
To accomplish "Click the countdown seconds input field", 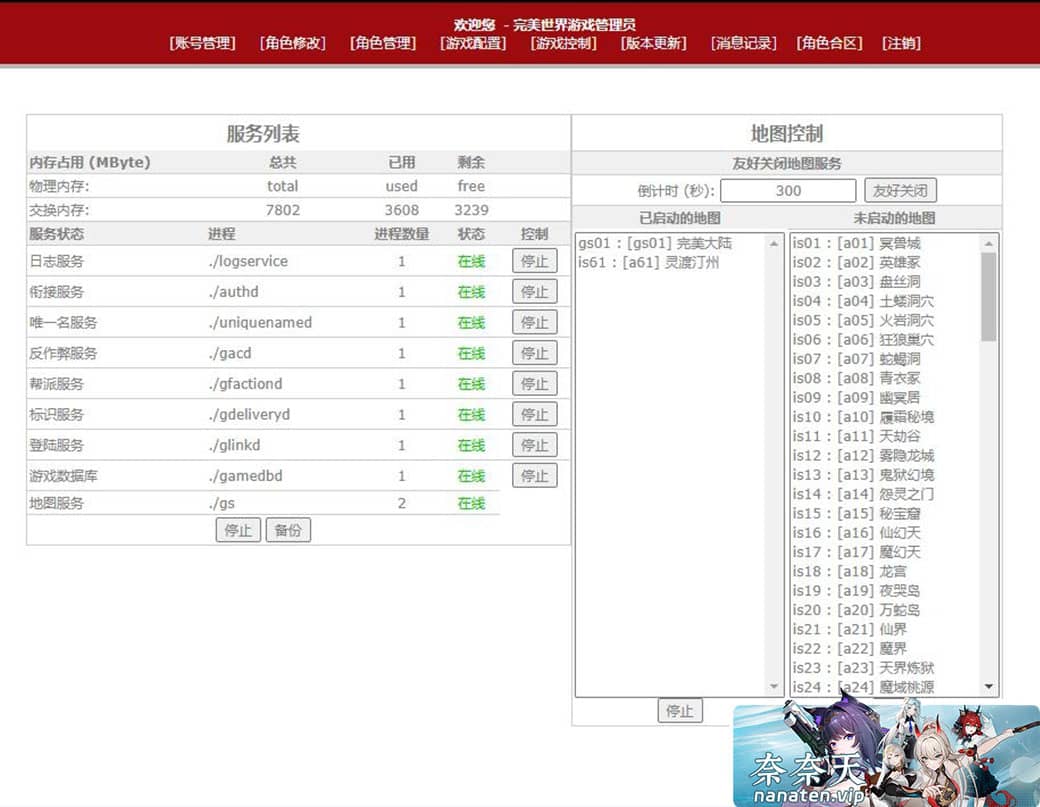I will pyautogui.click(x=788, y=191).
